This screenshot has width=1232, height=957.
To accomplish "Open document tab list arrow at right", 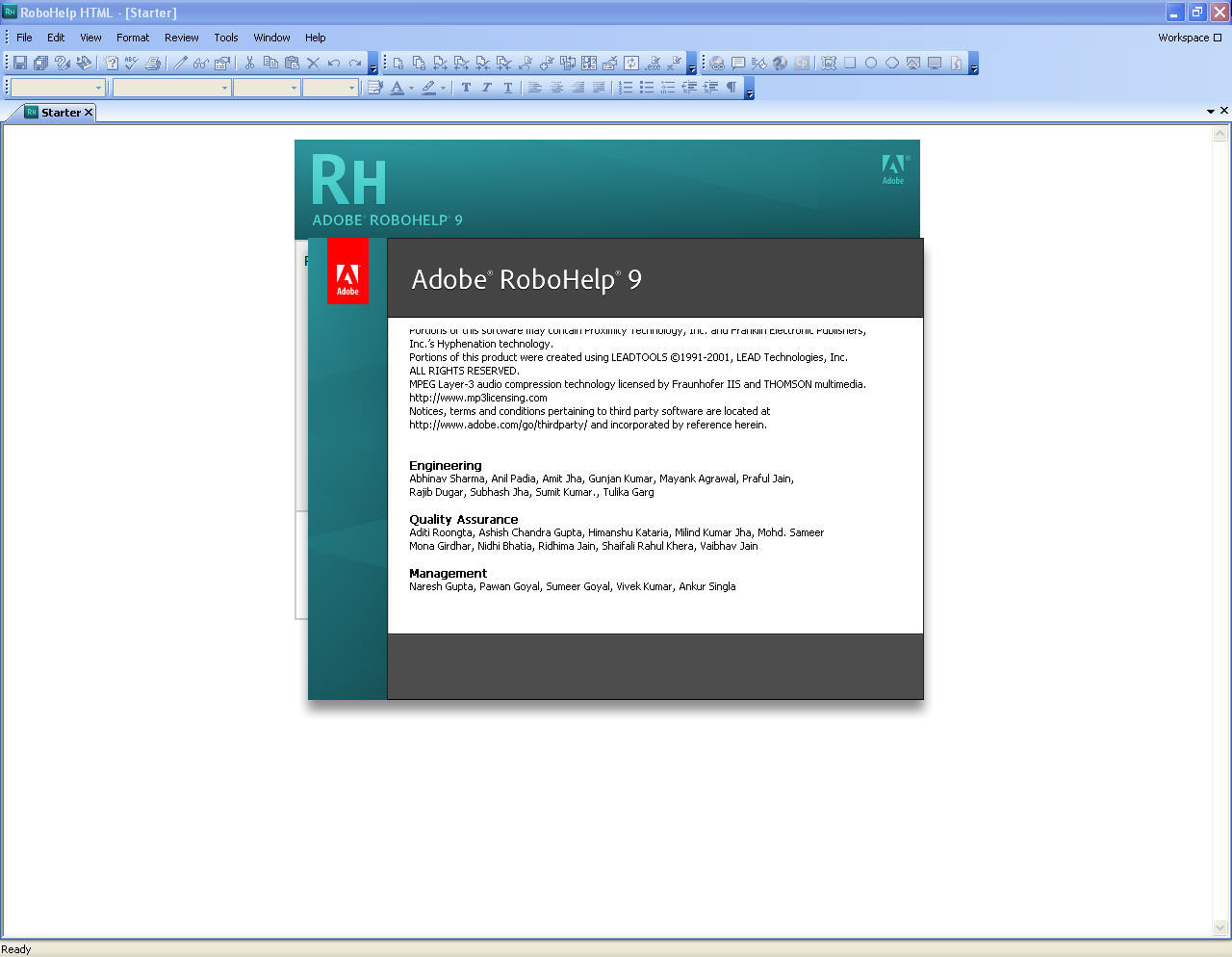I will click(1211, 112).
